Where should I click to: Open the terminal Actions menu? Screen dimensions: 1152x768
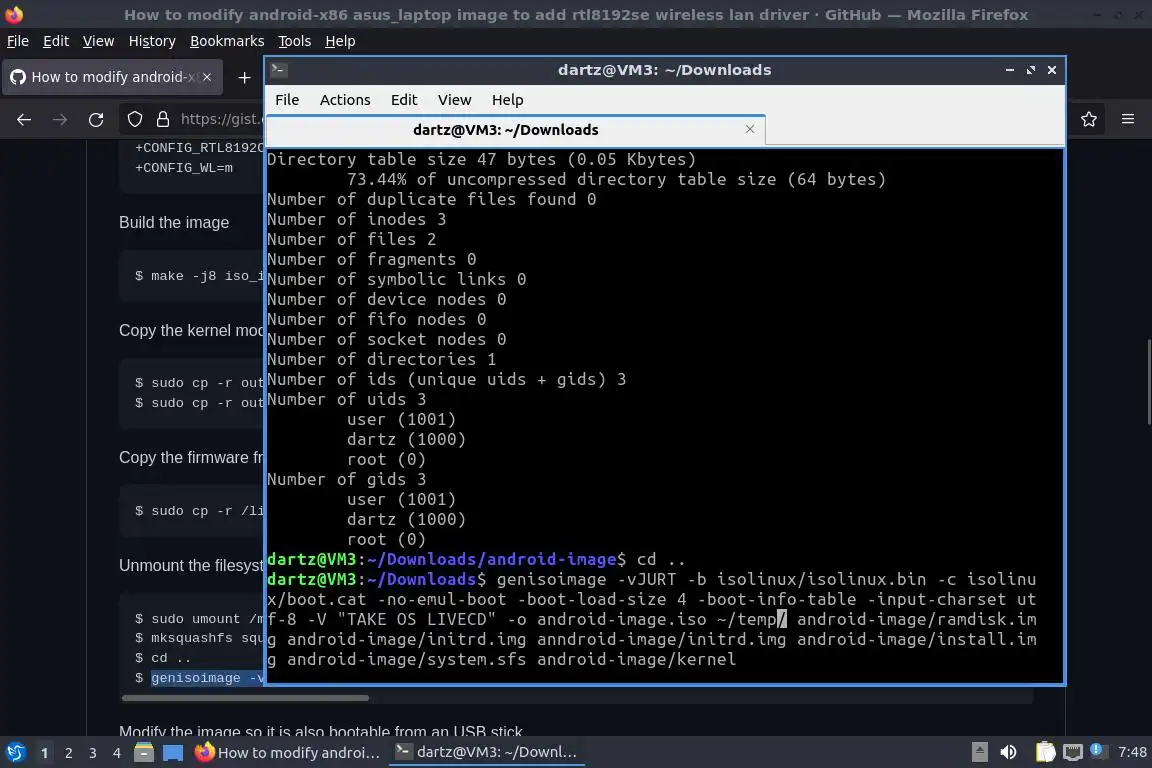(345, 100)
